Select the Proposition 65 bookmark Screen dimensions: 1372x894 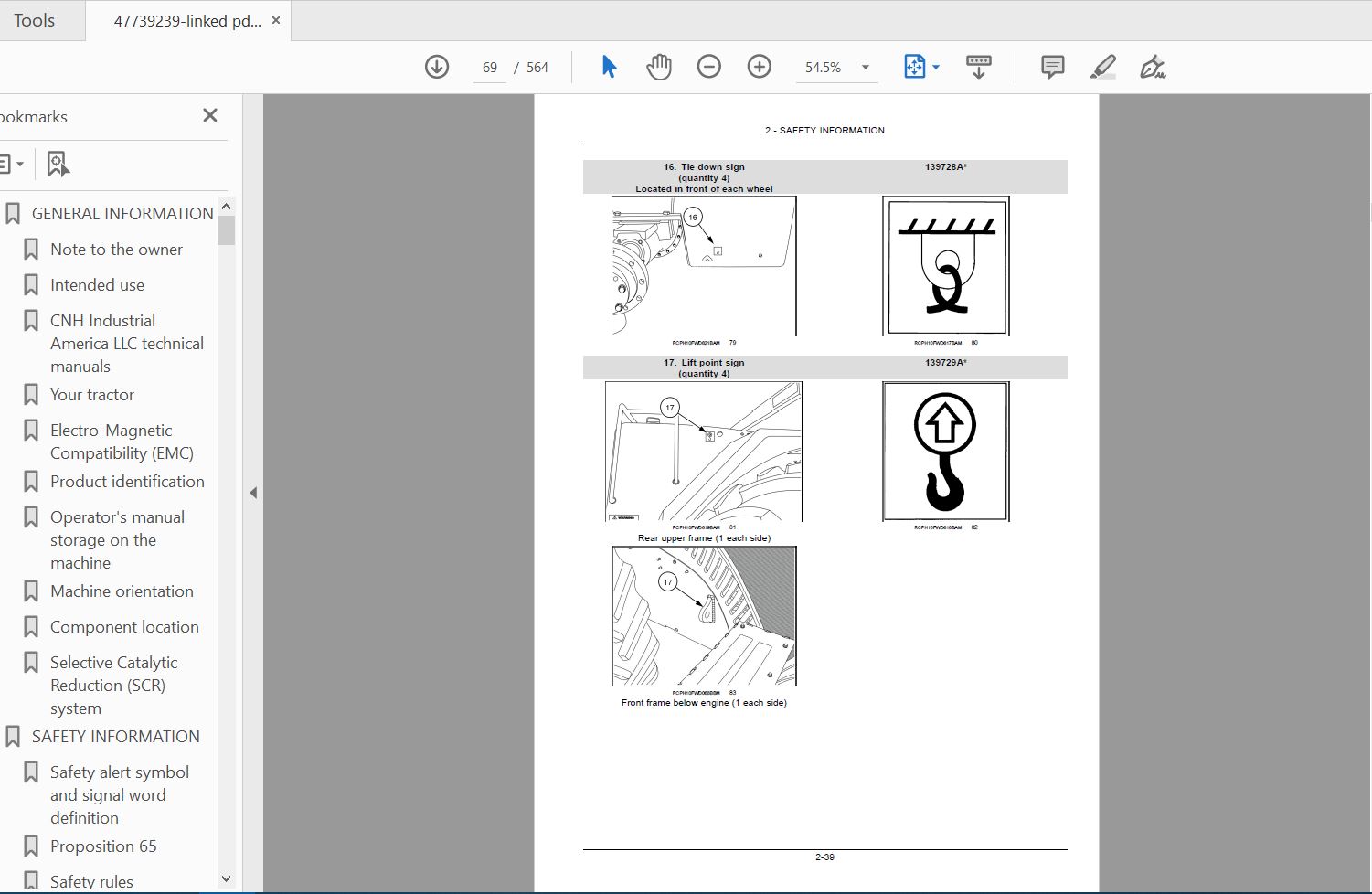click(103, 846)
